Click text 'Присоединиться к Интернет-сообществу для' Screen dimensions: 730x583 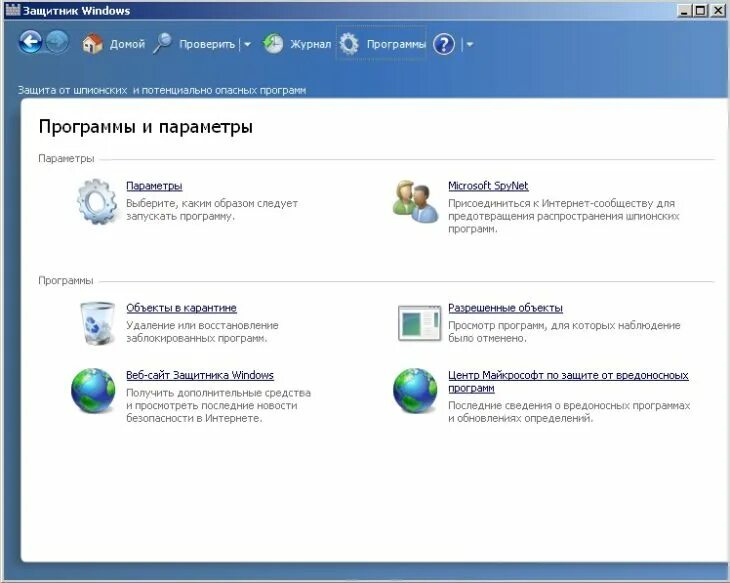coord(561,203)
